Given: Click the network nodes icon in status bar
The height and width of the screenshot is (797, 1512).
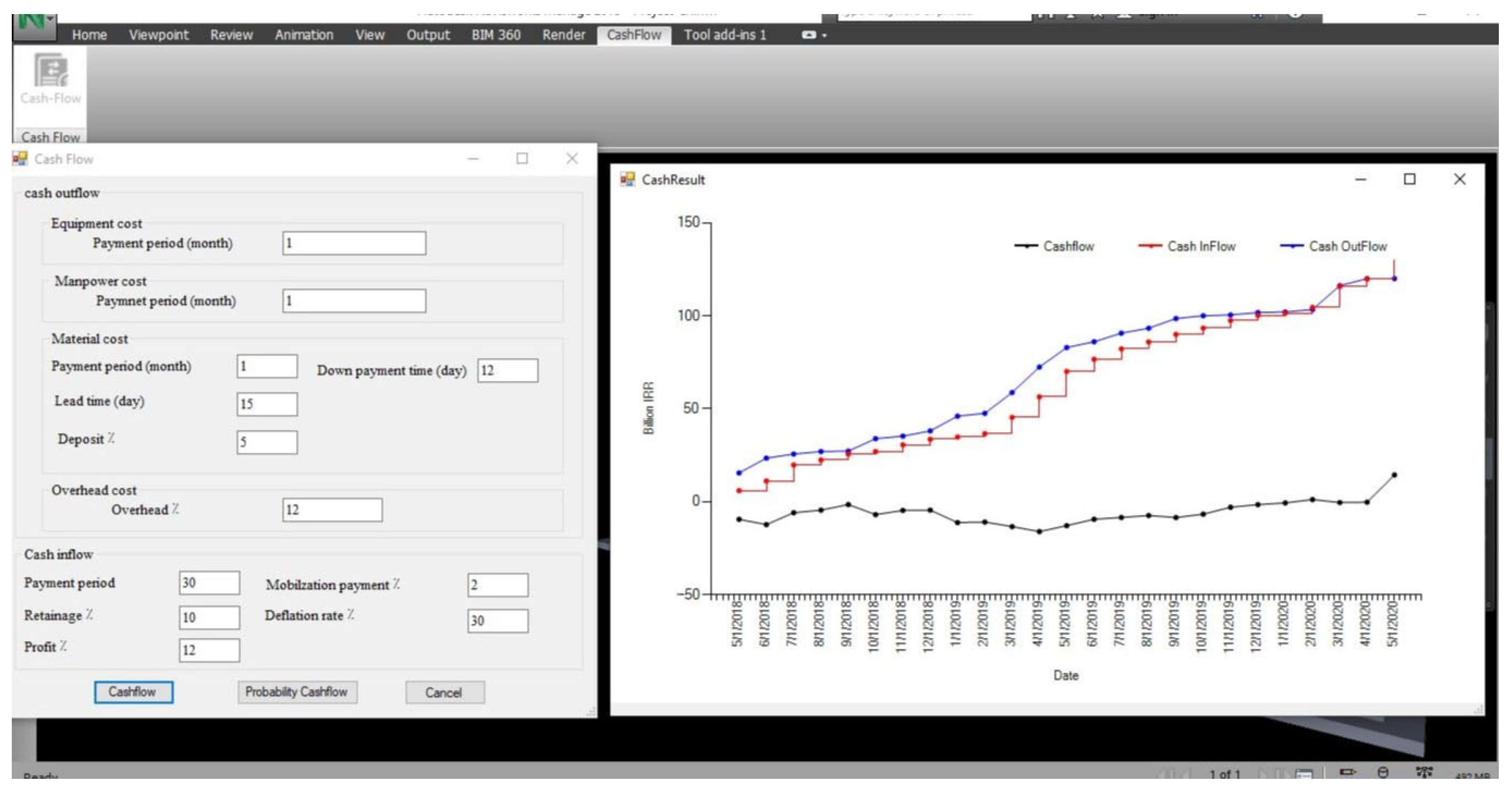Looking at the screenshot, I should pyautogui.click(x=1424, y=773).
